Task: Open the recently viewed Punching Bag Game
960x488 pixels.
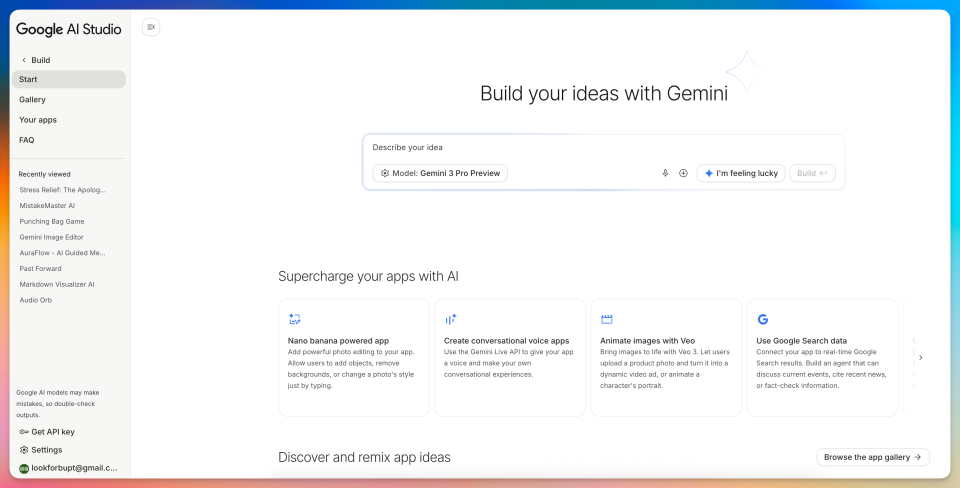Action: pos(52,221)
